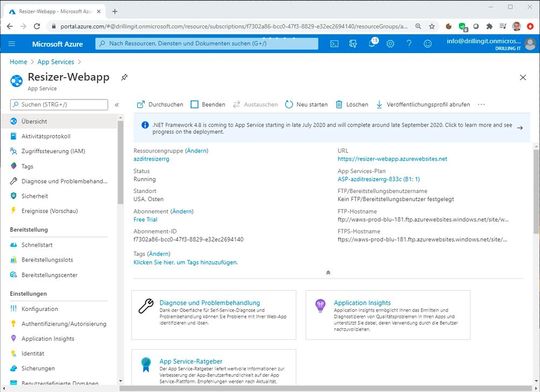The height and width of the screenshot is (392, 540).
Task: Click Ändern next to Tags
Action: point(158,254)
